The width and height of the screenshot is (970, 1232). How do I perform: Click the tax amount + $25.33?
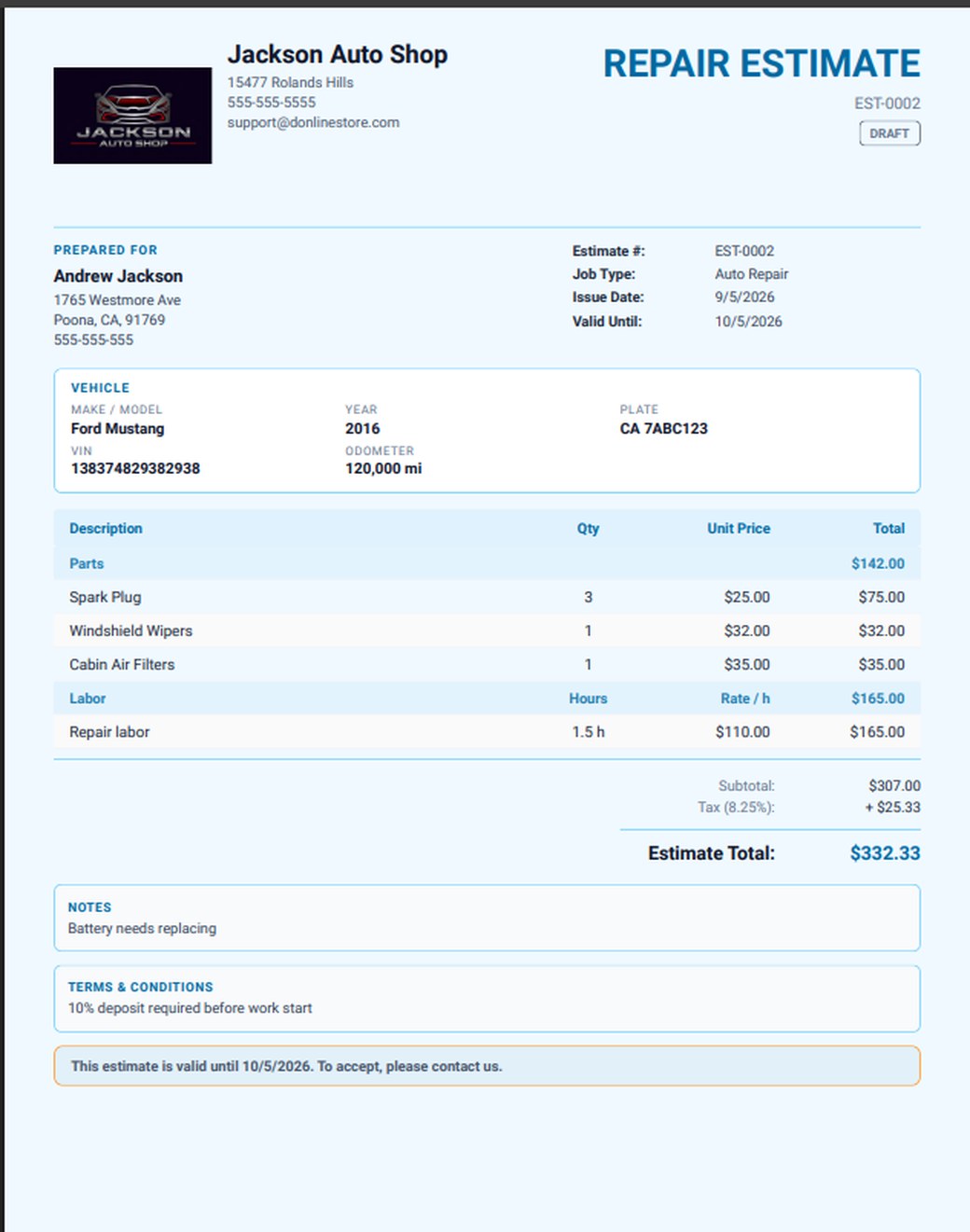click(893, 808)
